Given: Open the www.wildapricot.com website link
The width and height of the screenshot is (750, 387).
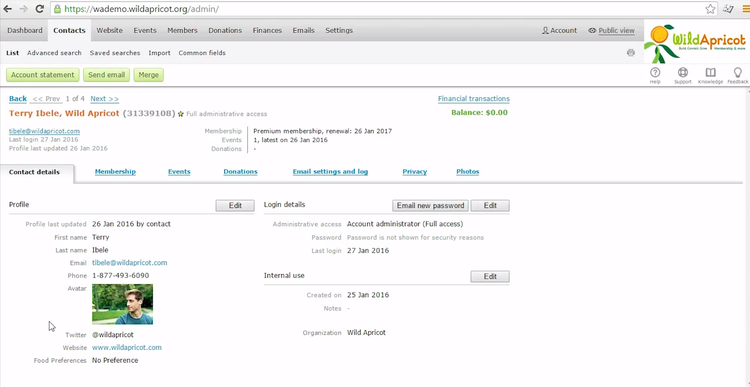Looking at the screenshot, I should 127,347.
